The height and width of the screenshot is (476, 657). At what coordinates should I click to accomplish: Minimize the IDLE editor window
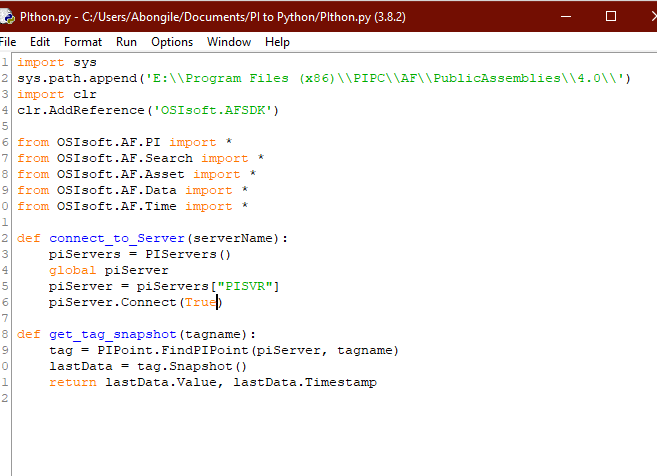[x=567, y=17]
